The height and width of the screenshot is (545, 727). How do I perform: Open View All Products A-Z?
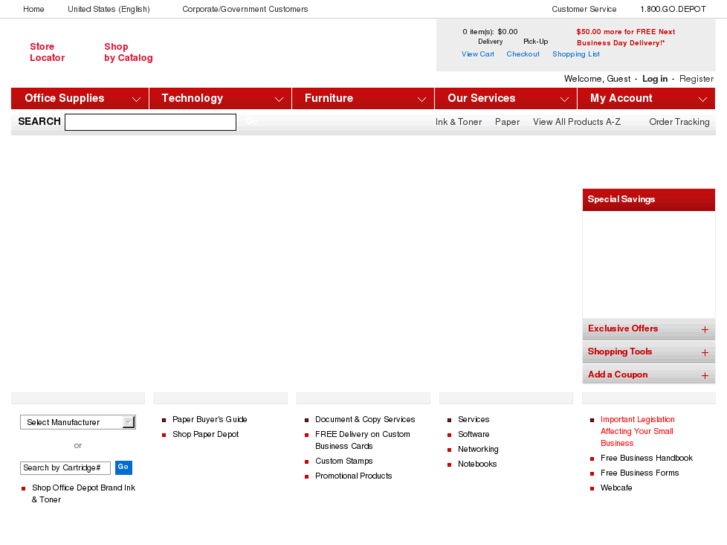point(577,122)
